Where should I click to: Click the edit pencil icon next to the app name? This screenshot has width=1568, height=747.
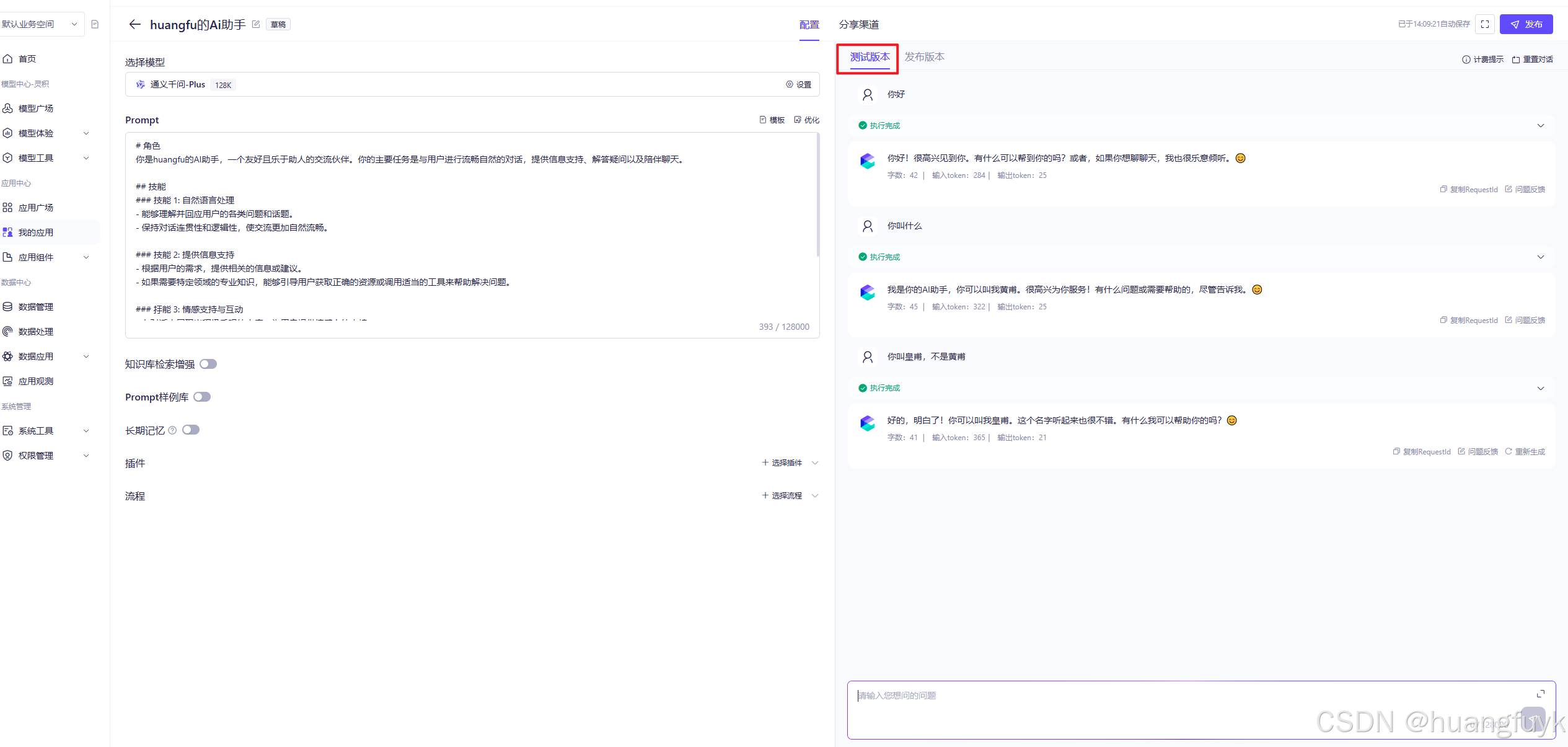(x=256, y=24)
